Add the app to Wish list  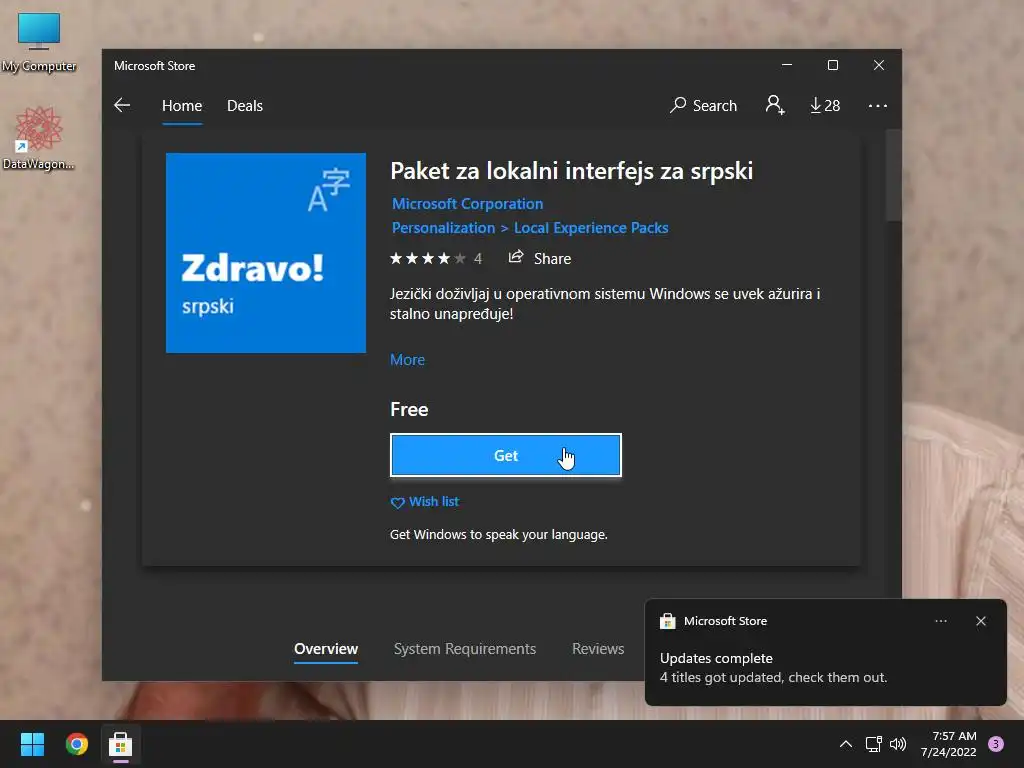(424, 502)
